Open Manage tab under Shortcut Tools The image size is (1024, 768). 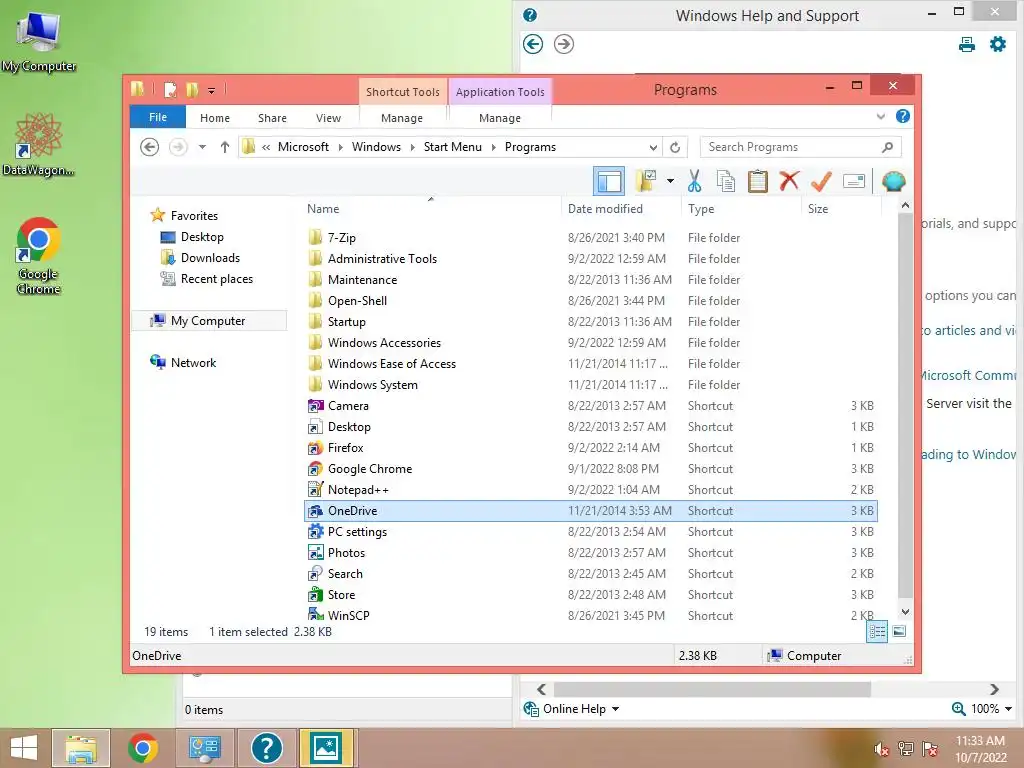click(402, 118)
